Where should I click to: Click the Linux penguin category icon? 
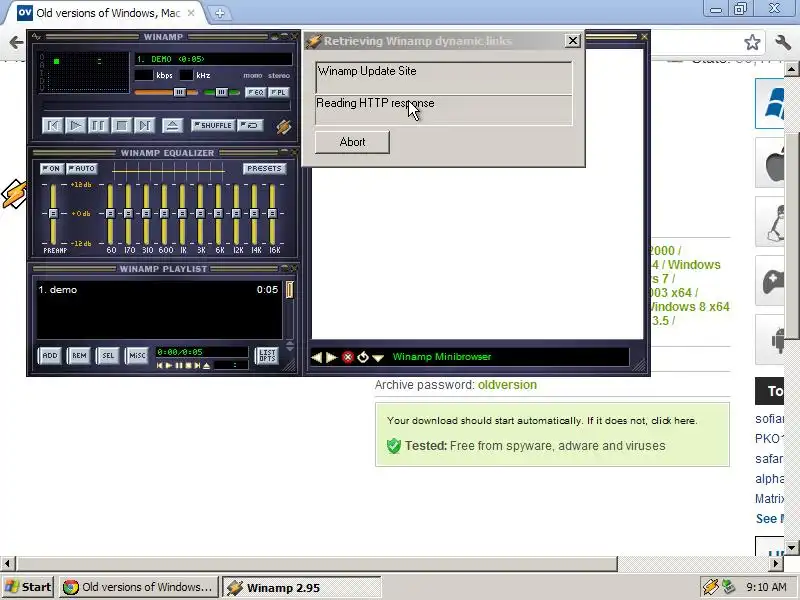pyautogui.click(x=770, y=222)
